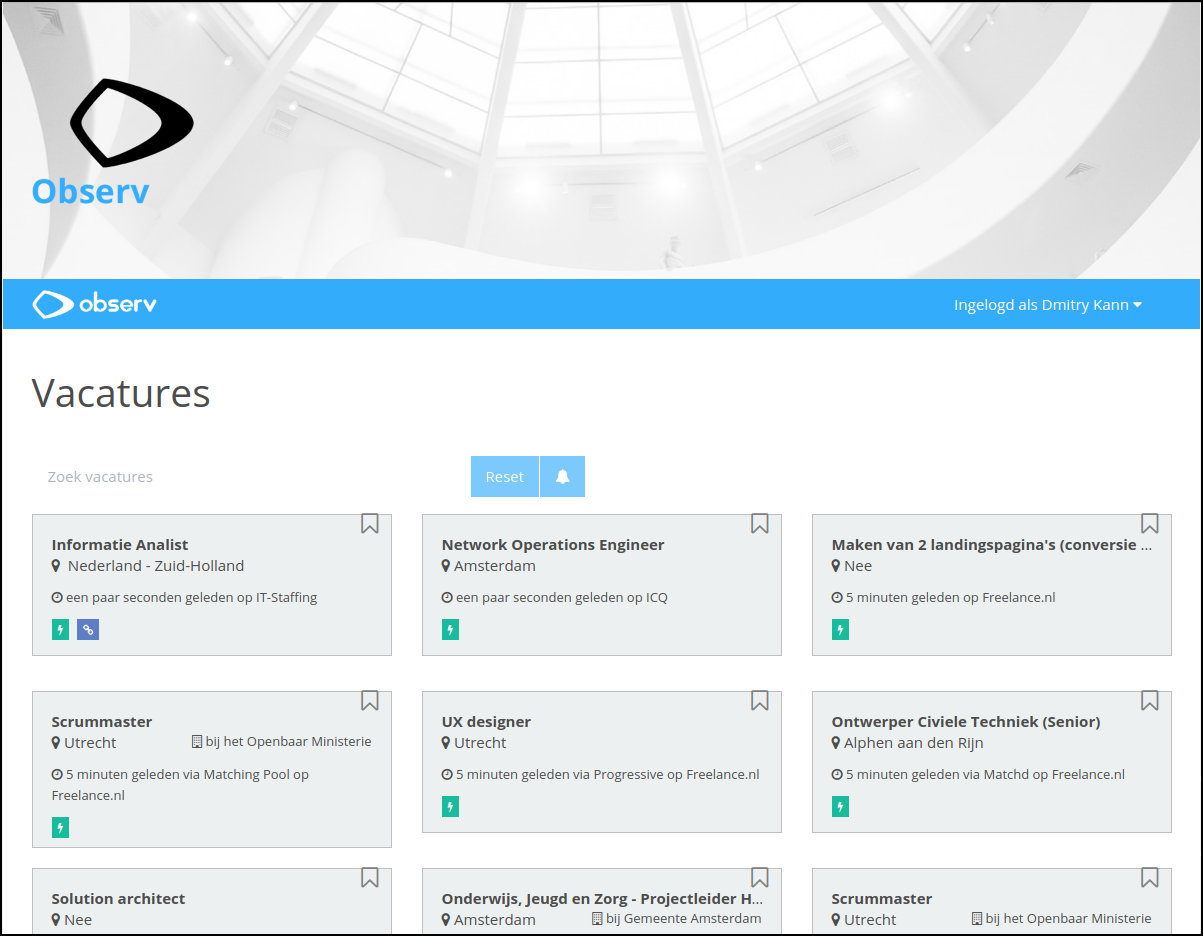Bookmark the Ontwerper Civiele Techniek vacancy
The height and width of the screenshot is (936, 1203).
pyautogui.click(x=1150, y=701)
